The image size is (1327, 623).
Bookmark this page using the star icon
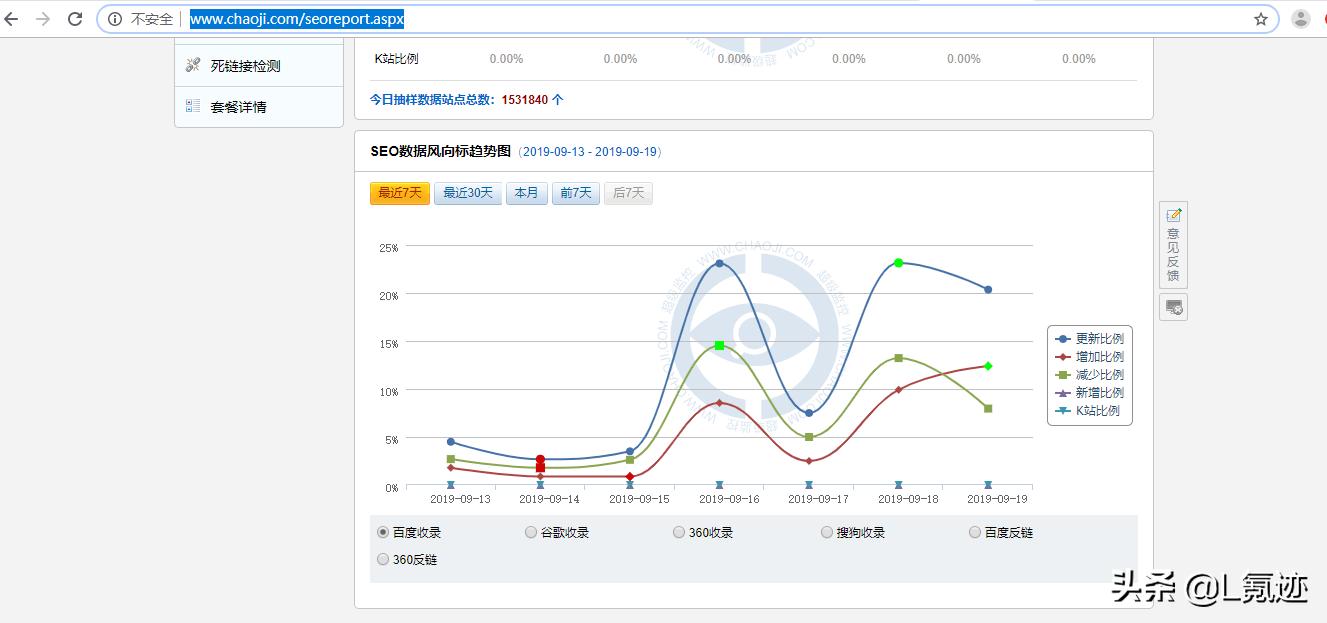tap(1262, 18)
